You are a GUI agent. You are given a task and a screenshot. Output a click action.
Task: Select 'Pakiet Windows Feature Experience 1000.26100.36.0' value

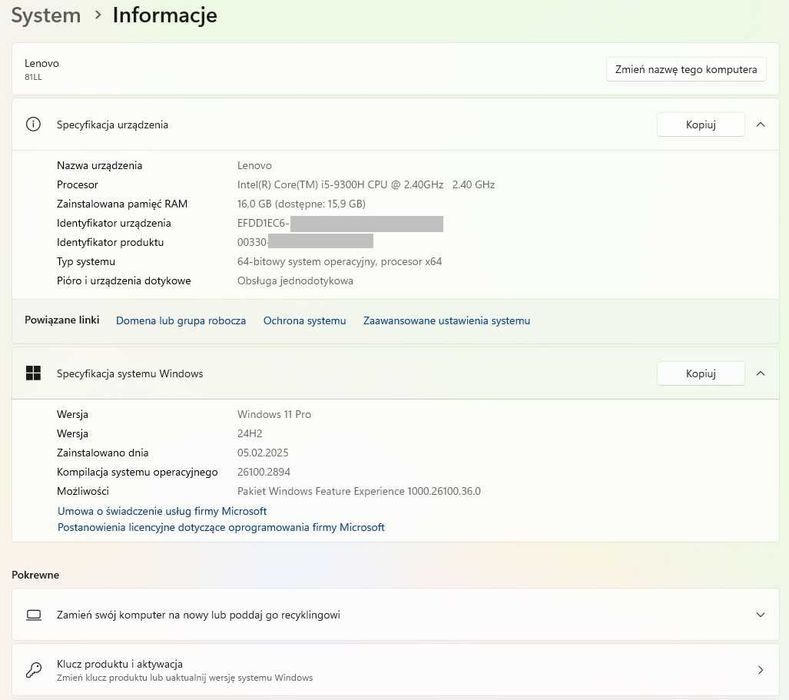(x=359, y=491)
